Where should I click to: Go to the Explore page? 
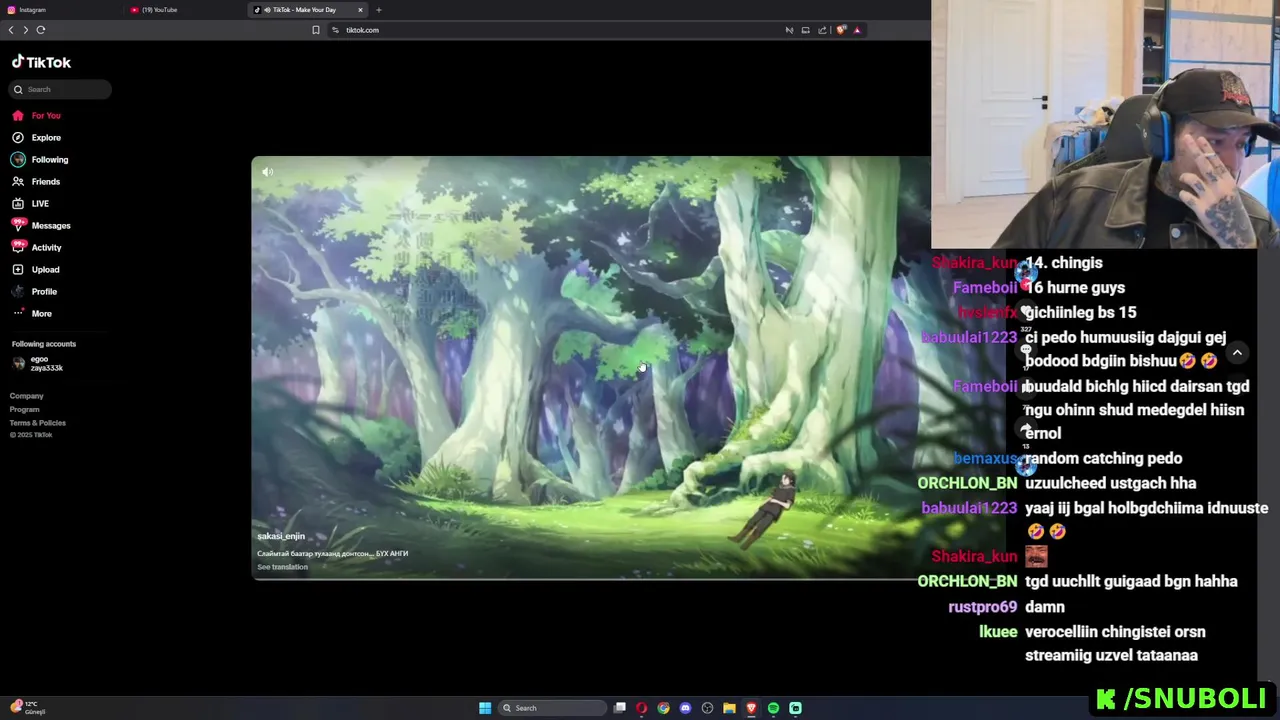tap(46, 138)
